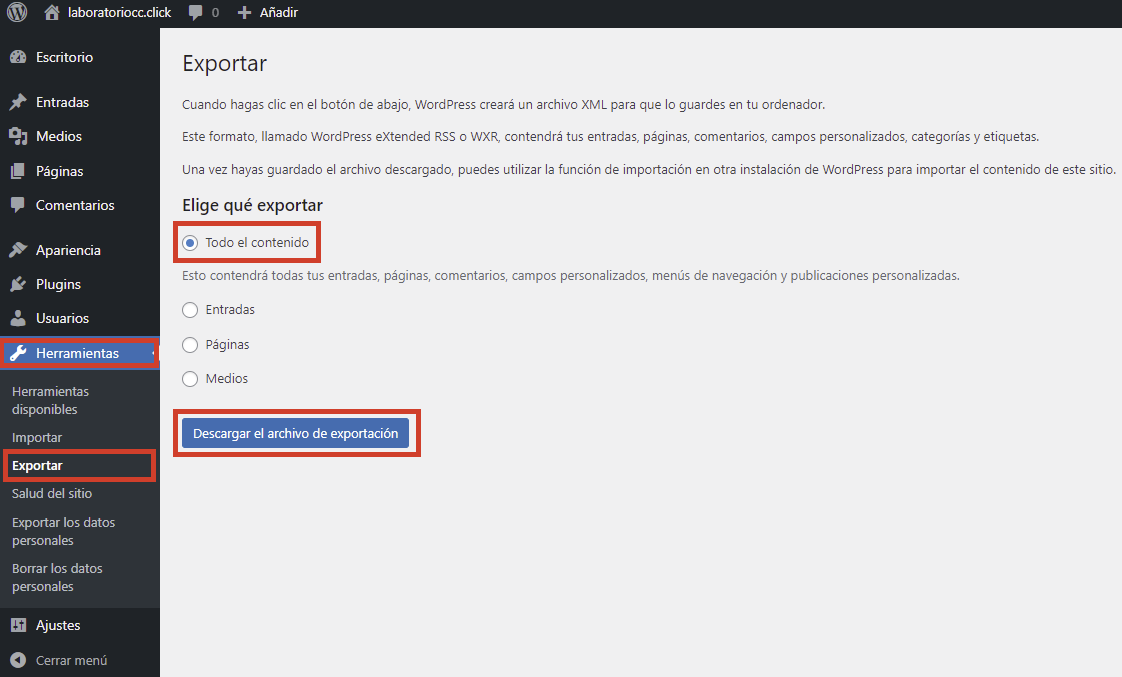
Task: Click the Elige qué exportar heading
Action: pos(253,205)
